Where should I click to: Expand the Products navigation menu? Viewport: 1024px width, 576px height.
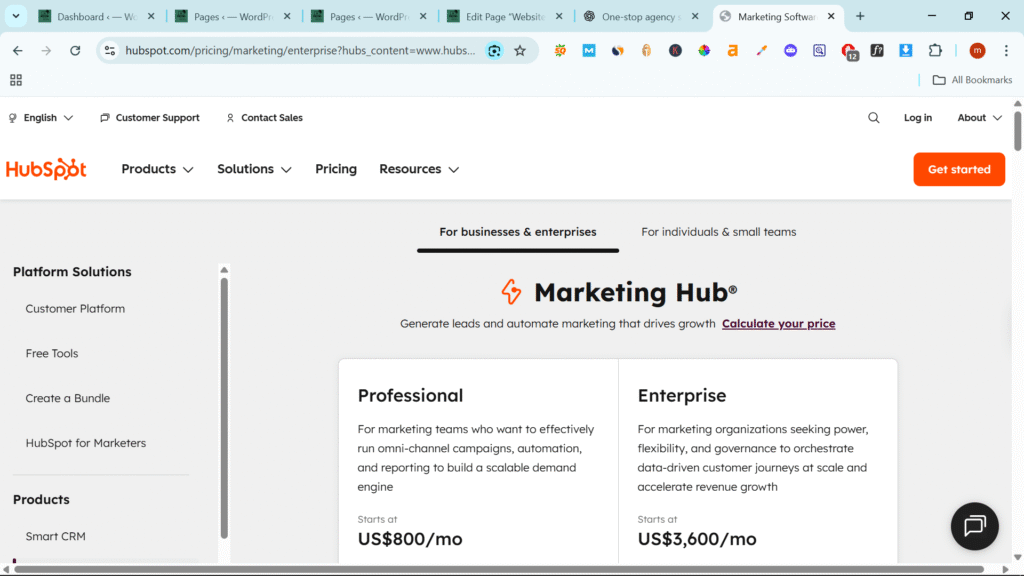157,169
